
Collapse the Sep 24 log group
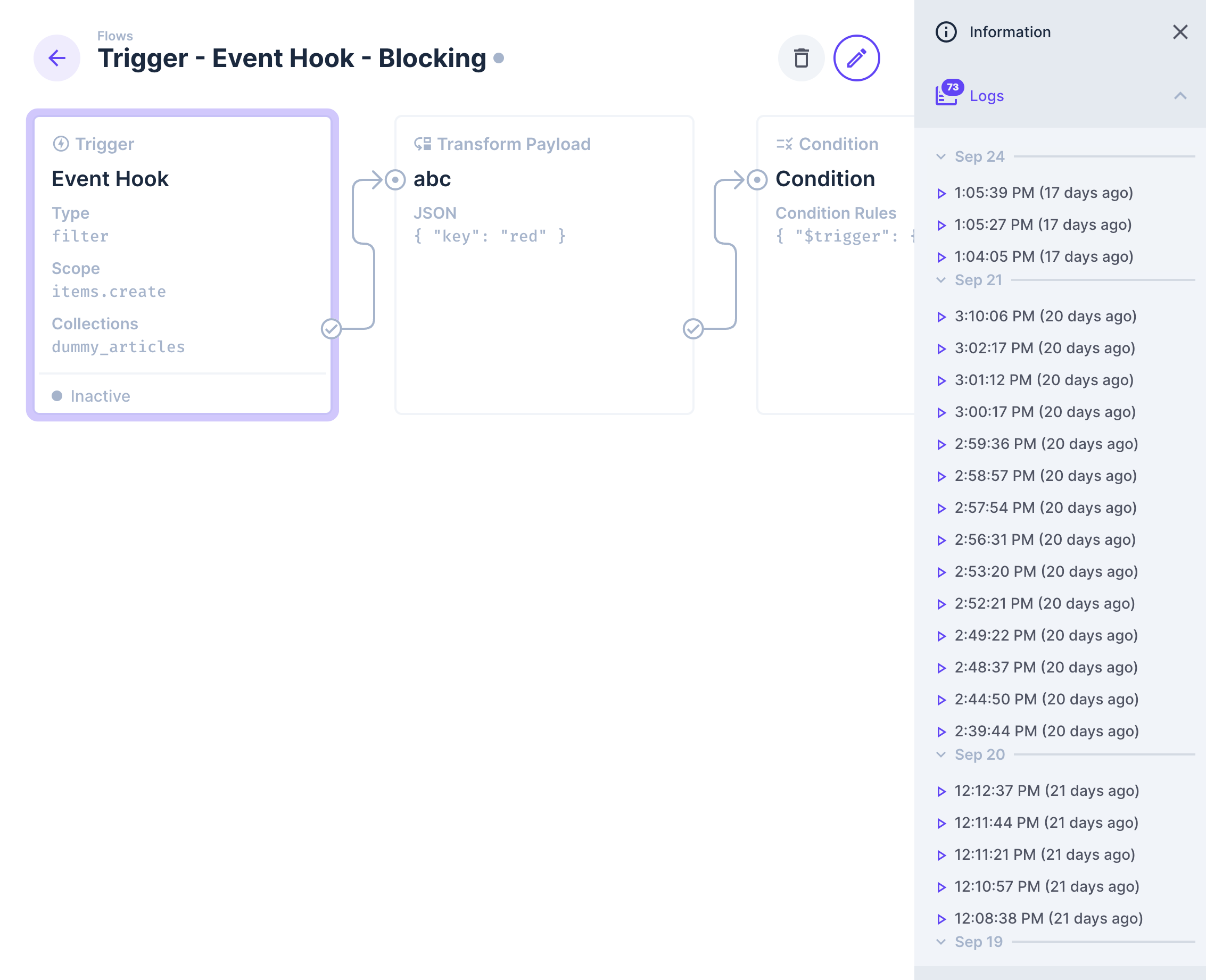tap(940, 156)
